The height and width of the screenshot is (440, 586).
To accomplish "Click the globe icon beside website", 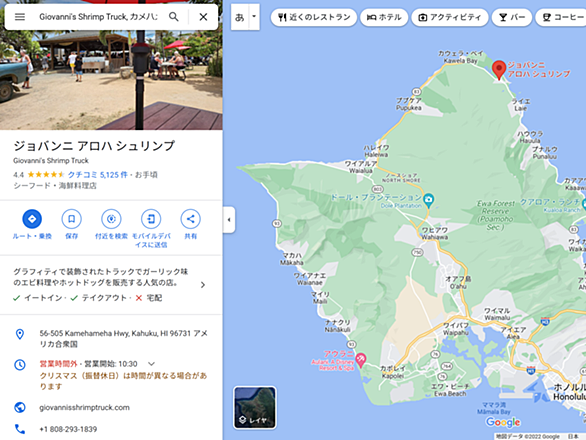I will tap(20, 407).
